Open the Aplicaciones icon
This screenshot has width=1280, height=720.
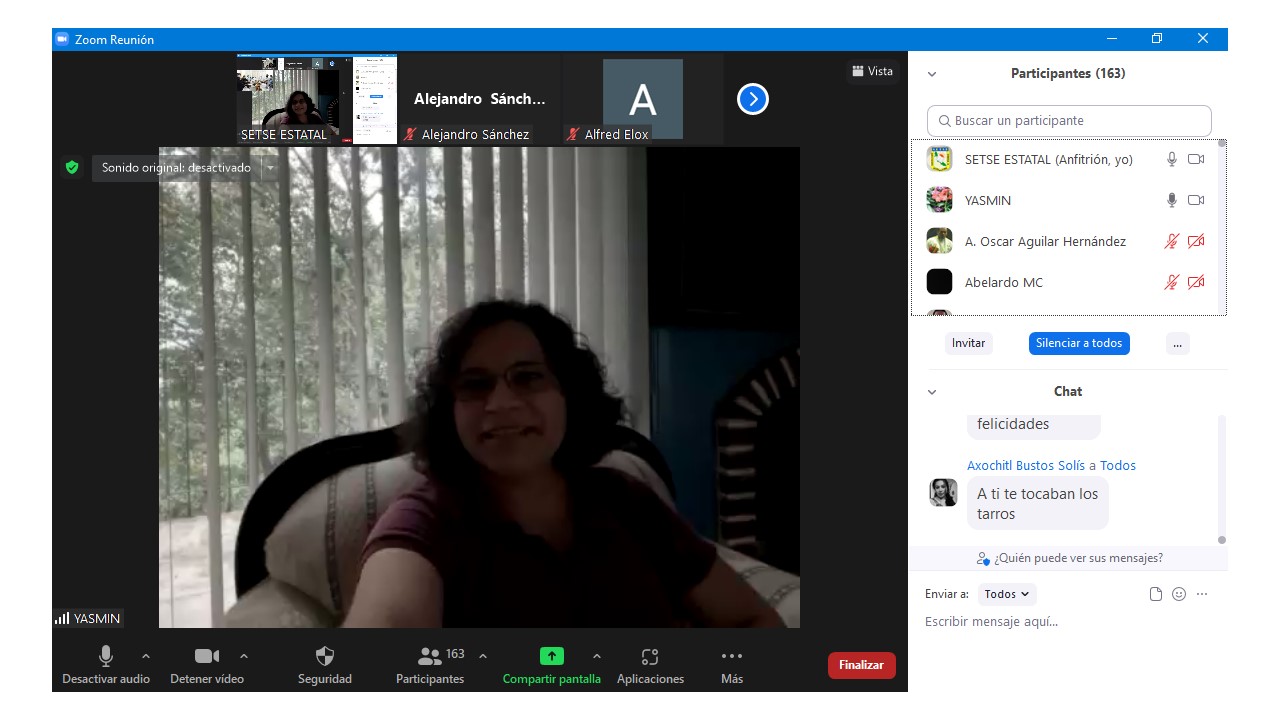(650, 656)
